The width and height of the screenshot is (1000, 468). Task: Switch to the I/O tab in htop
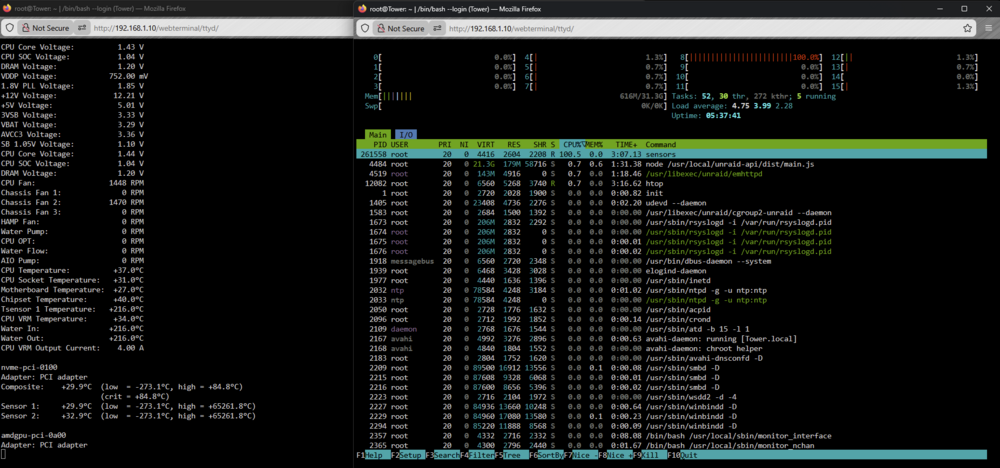pyautogui.click(x=406, y=135)
